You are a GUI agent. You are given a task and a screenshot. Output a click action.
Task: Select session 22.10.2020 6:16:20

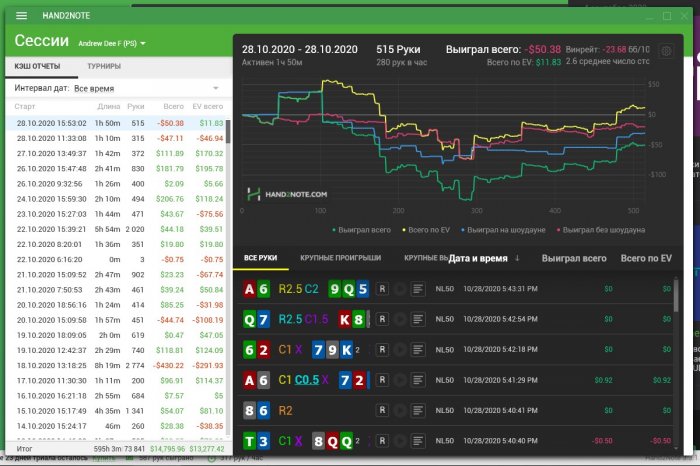click(x=118, y=260)
